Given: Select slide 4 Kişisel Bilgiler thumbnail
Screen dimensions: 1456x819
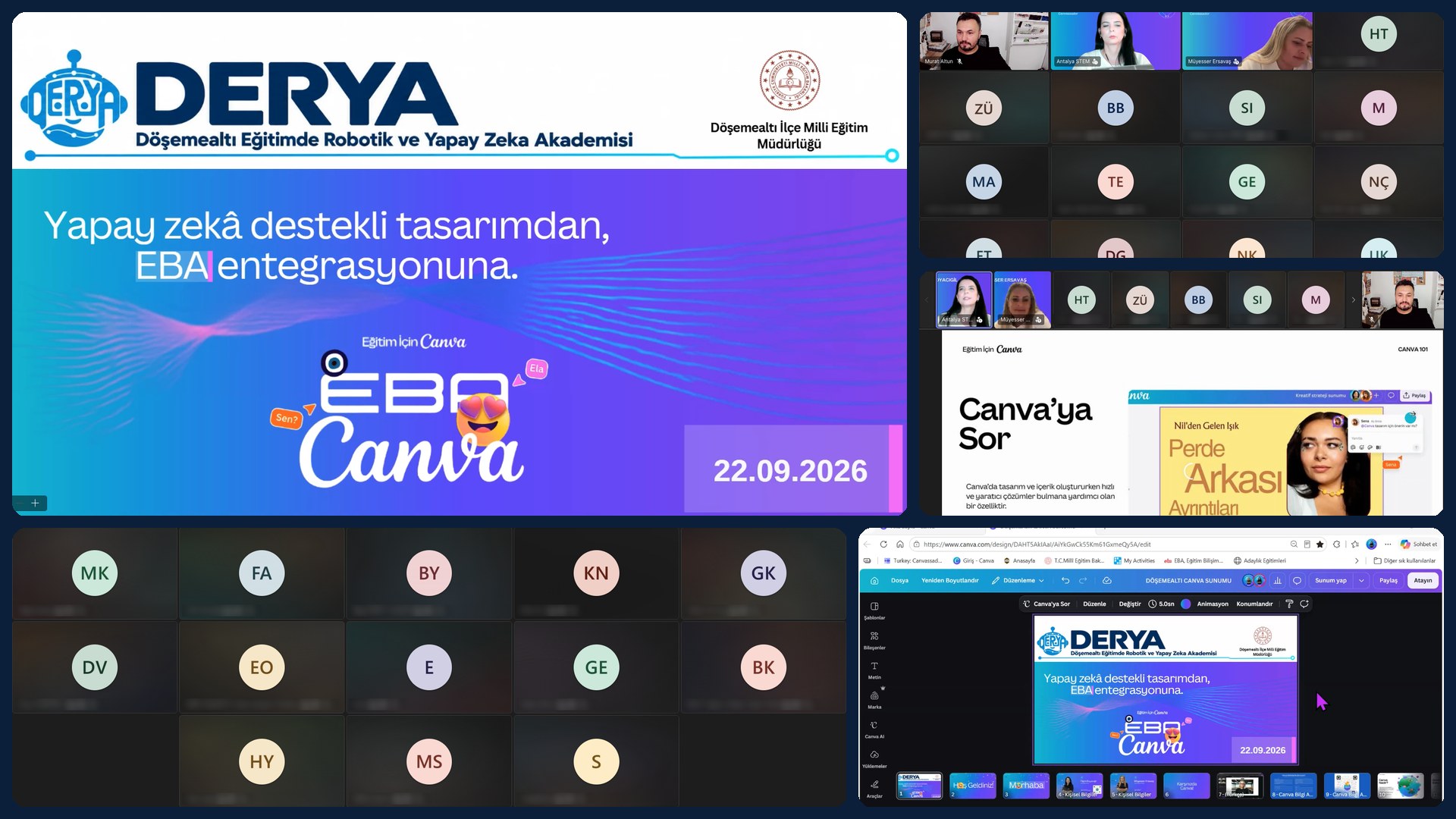Looking at the screenshot, I should 1080,786.
